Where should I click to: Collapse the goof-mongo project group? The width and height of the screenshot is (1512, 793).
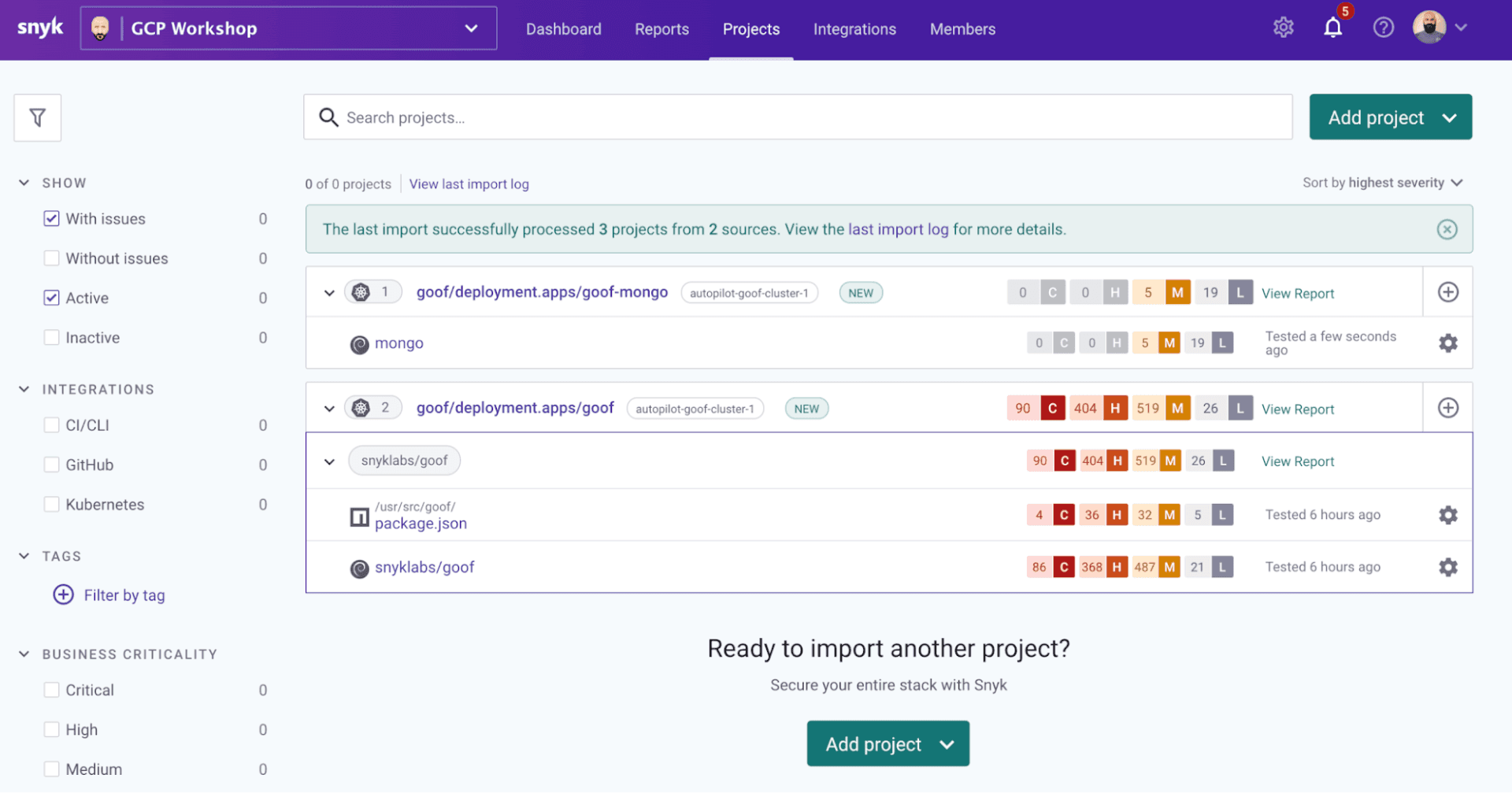329,293
